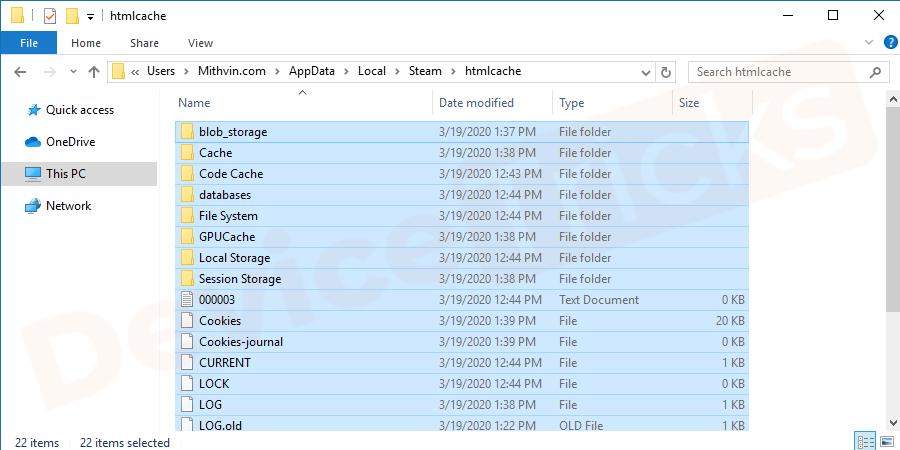900x450 pixels.
Task: Click the Mithvin.com breadcrumb segment
Action: click(232, 71)
